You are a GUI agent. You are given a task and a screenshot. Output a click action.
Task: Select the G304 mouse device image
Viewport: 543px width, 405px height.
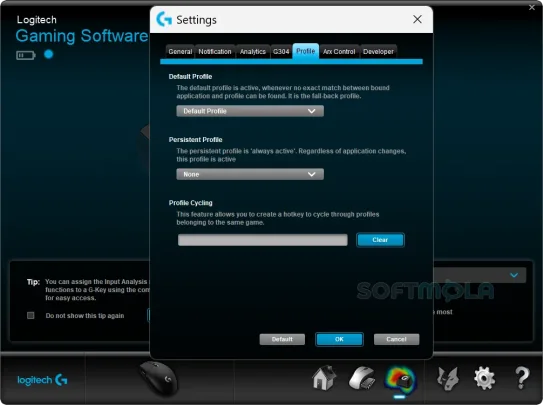(159, 378)
